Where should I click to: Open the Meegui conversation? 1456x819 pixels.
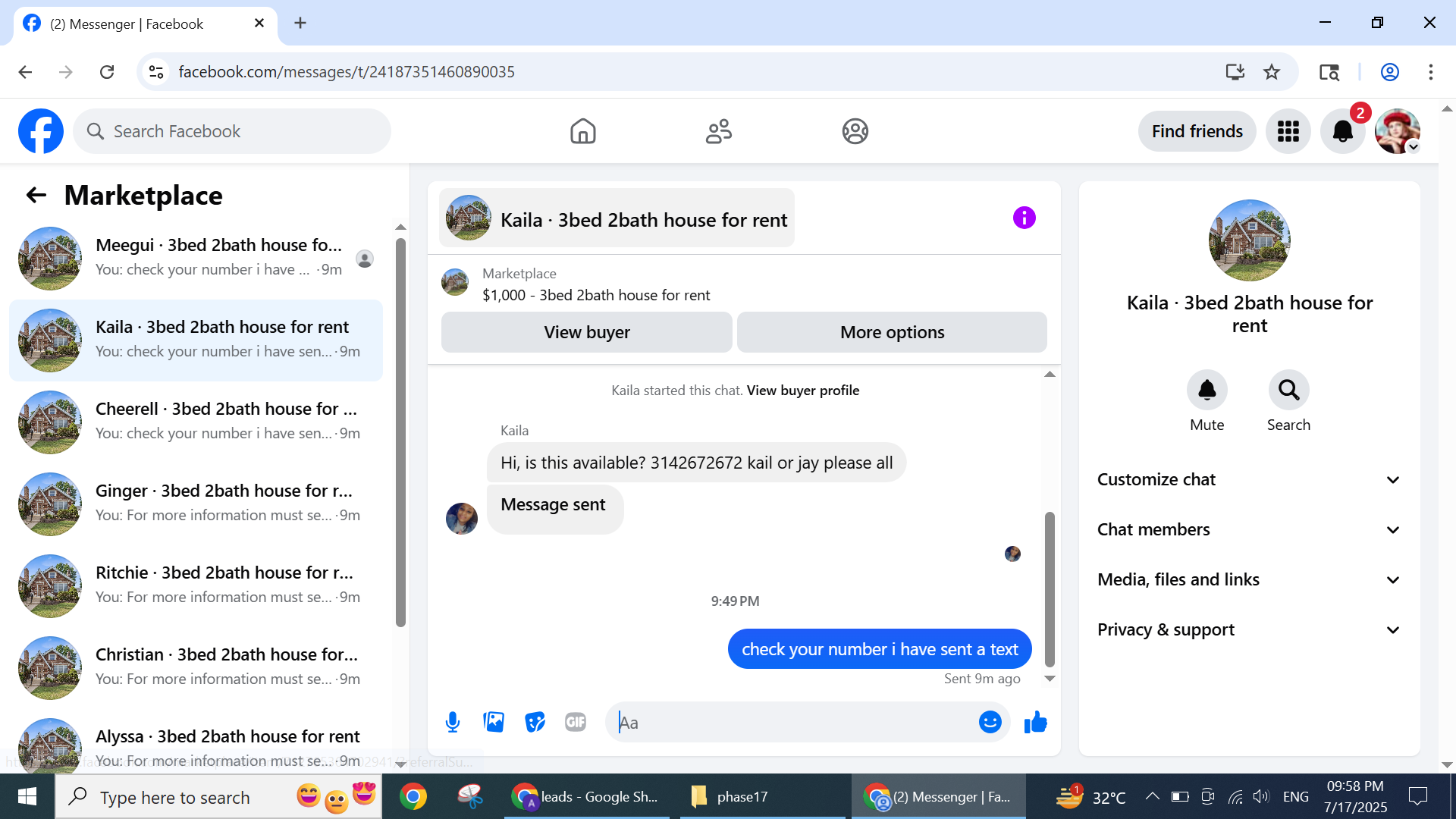coord(196,258)
